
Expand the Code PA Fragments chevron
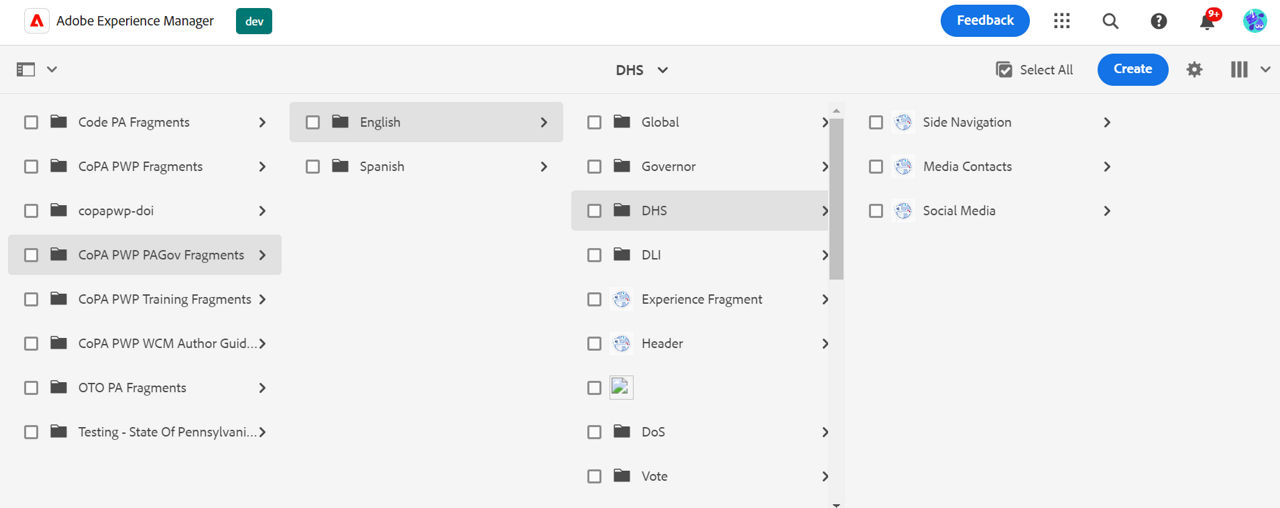(x=262, y=122)
